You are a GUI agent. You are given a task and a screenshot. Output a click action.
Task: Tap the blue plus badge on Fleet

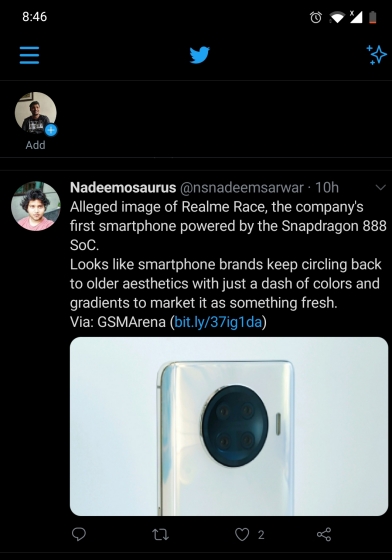tap(51, 130)
